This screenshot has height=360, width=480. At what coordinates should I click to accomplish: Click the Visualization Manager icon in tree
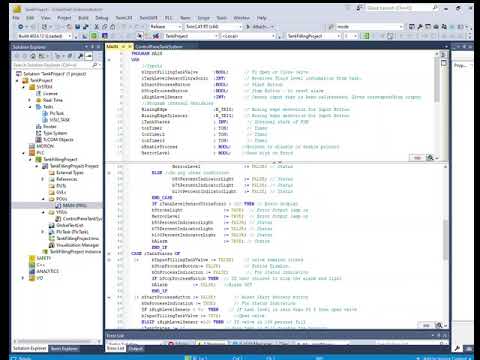52,245
